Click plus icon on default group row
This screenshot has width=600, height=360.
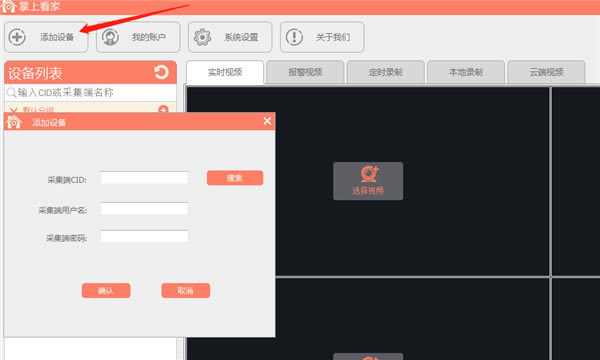coord(163,109)
